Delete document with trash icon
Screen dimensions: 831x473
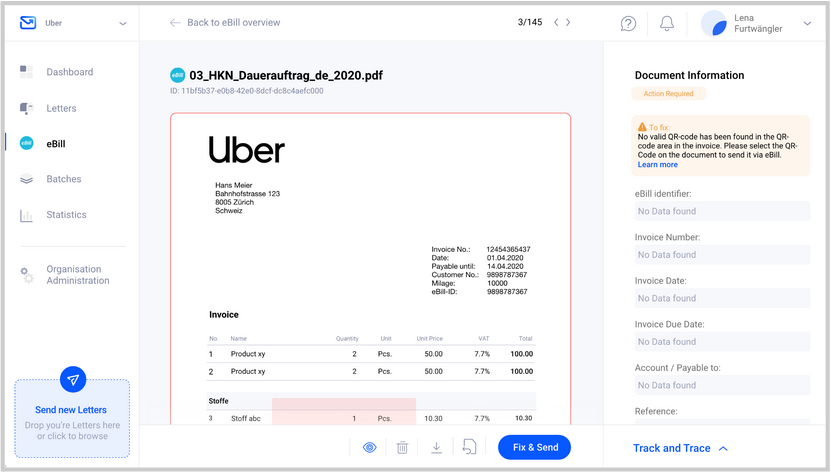pyautogui.click(x=402, y=448)
